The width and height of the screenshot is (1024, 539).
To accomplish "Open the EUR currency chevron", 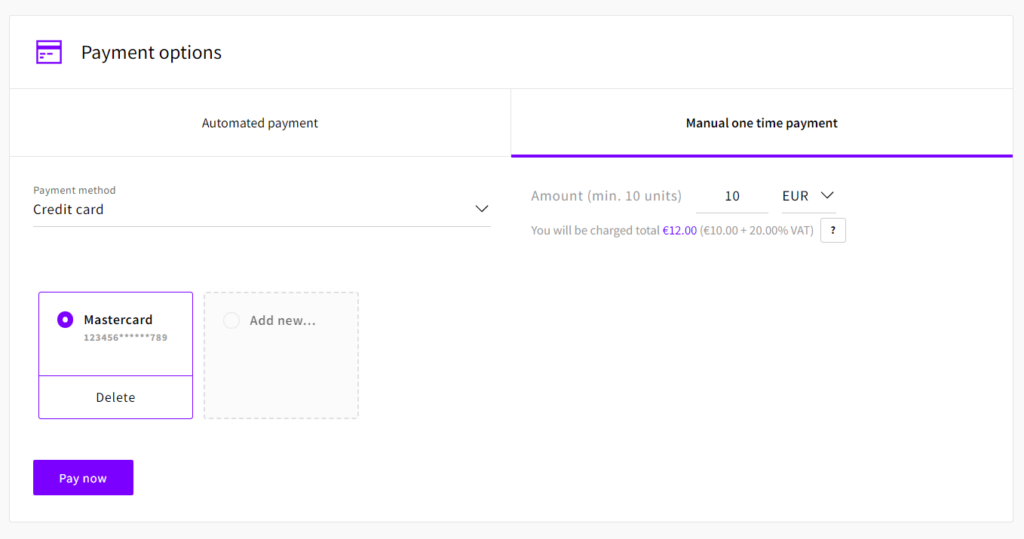I will click(x=827, y=196).
